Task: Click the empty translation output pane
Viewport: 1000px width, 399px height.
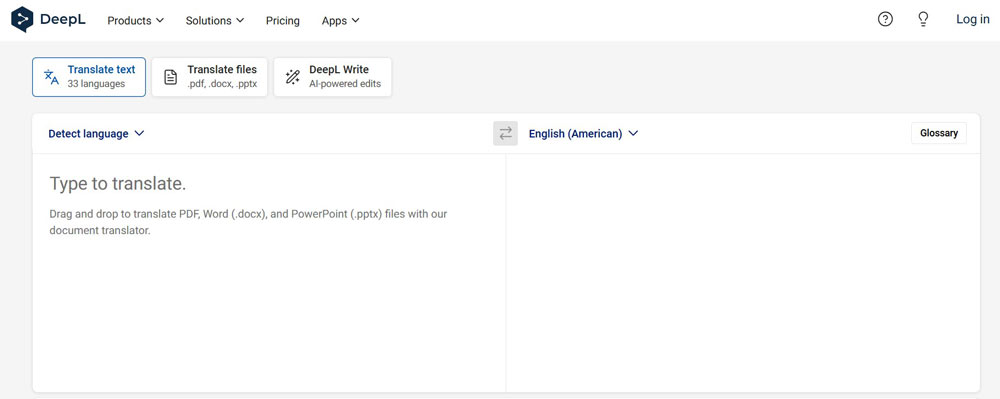Action: click(x=743, y=273)
